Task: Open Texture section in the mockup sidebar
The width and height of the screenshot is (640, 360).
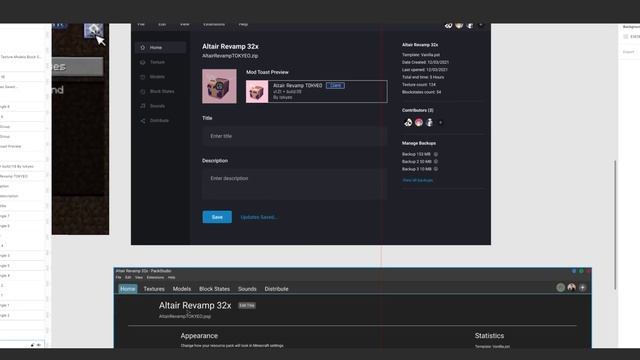Action: [x=157, y=62]
